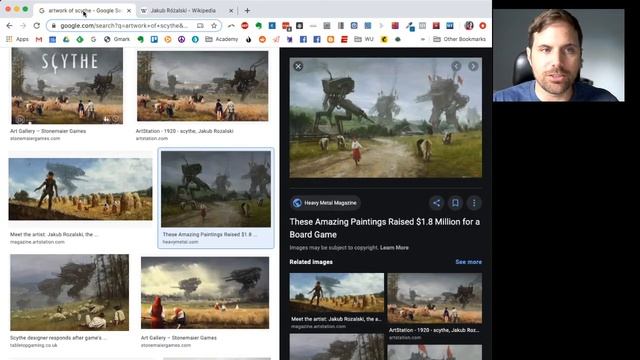This screenshot has width=640, height=360.
Task: Click the yellow C circle bookmark
Action: click(x=384, y=39)
